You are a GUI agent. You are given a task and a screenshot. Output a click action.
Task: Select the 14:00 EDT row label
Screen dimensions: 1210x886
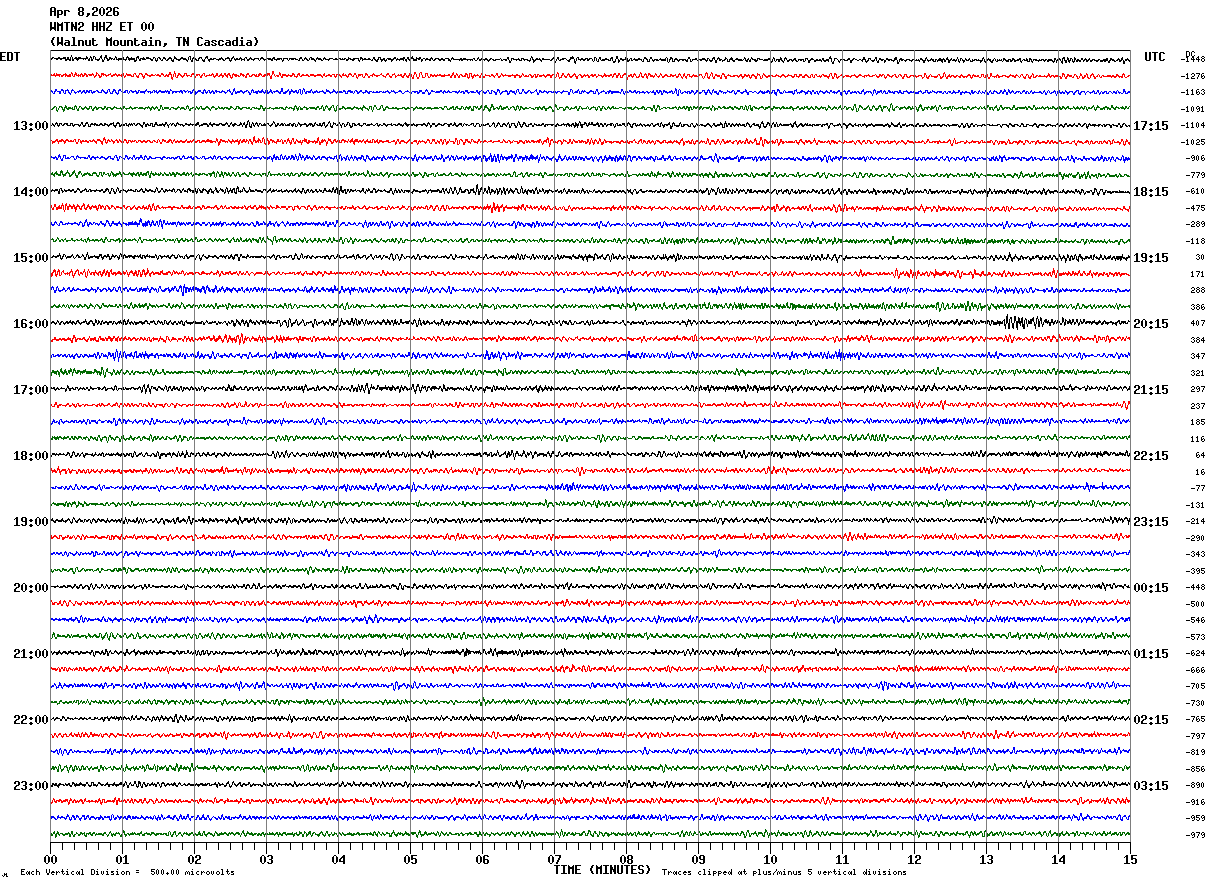tap(30, 192)
